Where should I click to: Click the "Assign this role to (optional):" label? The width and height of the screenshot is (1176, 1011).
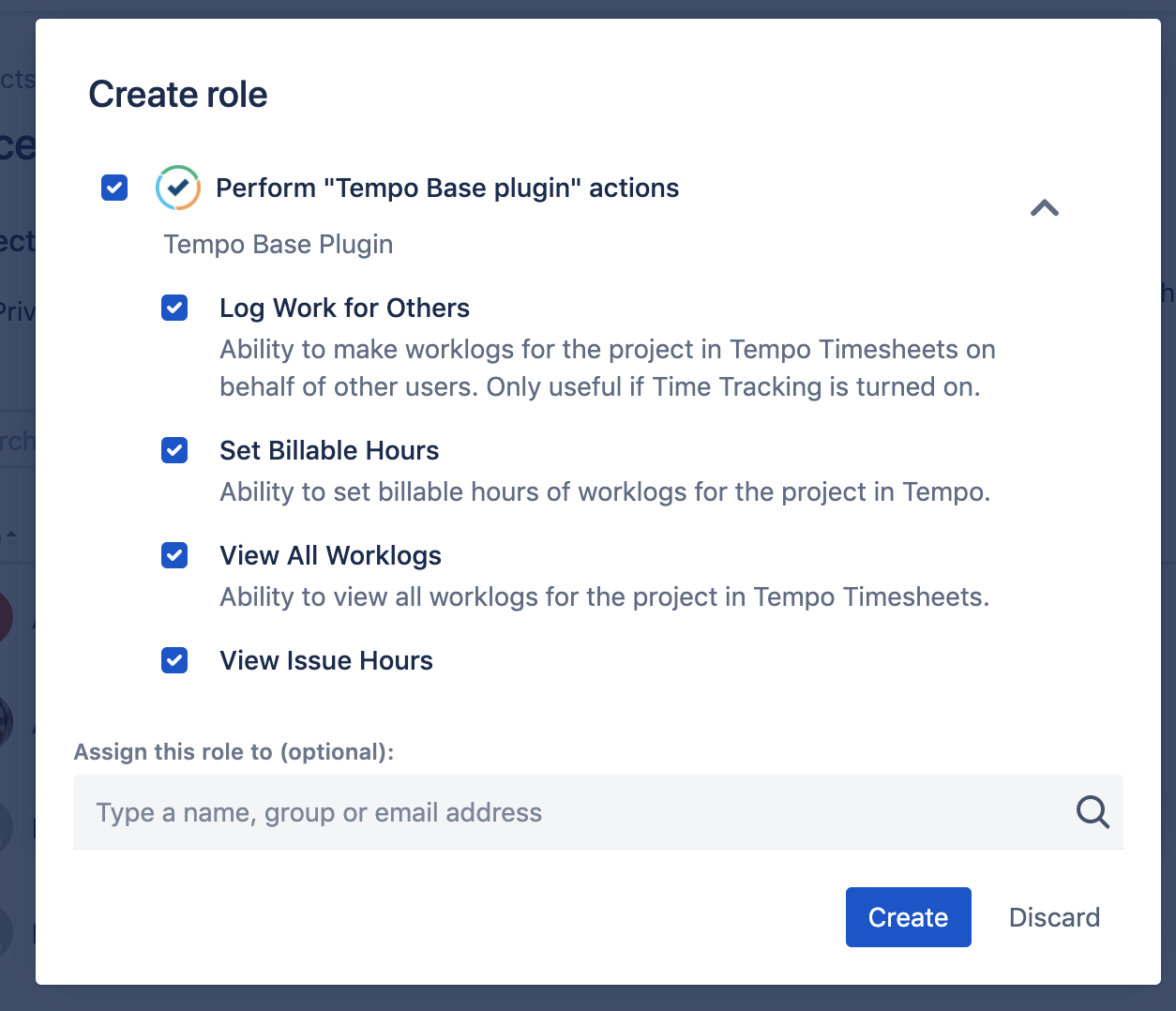point(234,752)
